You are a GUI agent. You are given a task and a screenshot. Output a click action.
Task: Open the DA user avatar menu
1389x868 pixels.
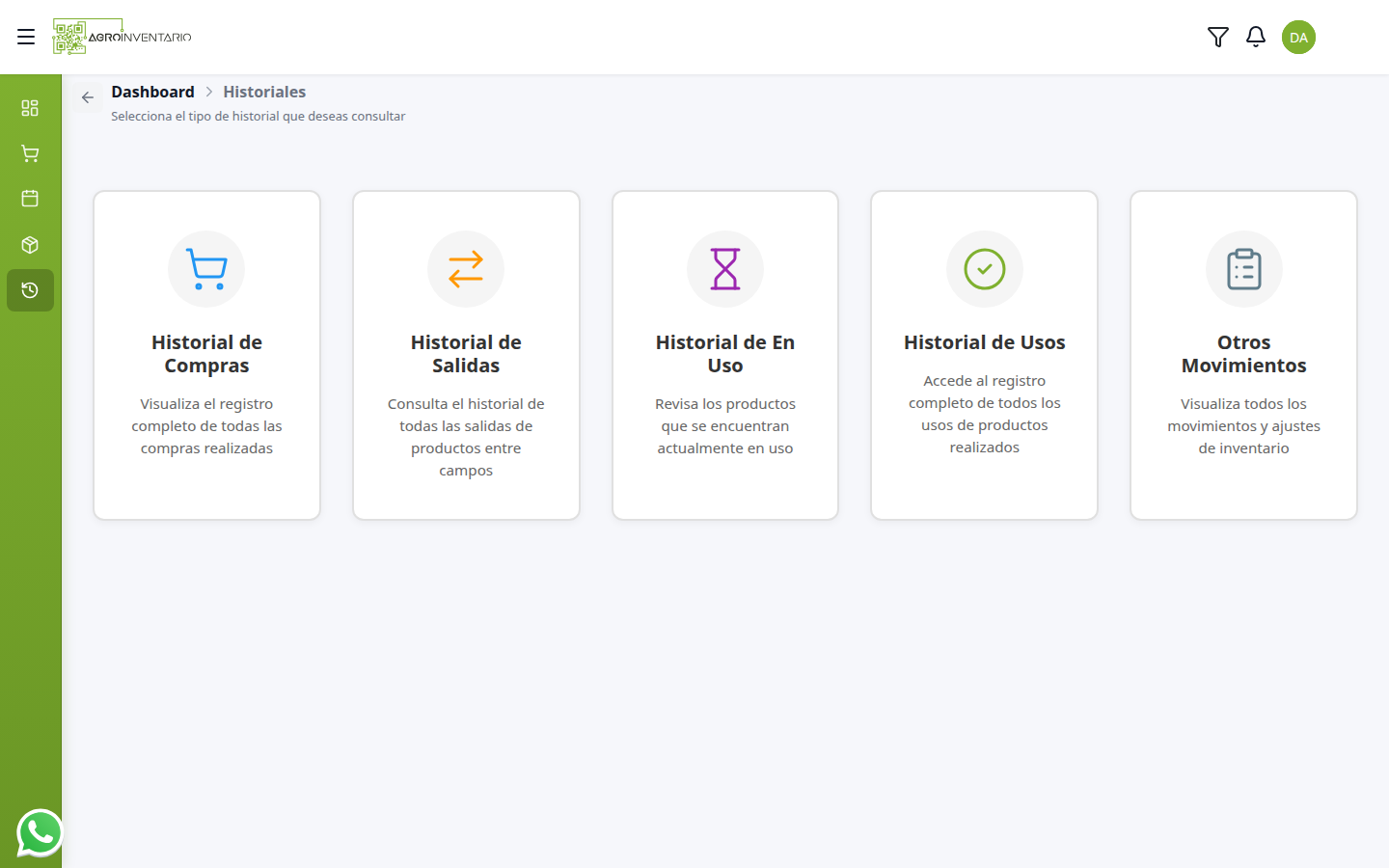[1298, 38]
